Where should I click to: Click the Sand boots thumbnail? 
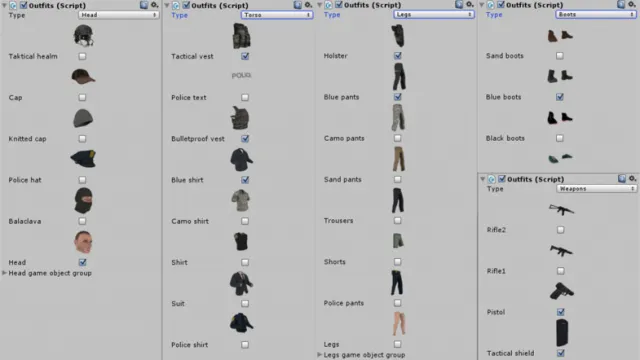pos(560,36)
